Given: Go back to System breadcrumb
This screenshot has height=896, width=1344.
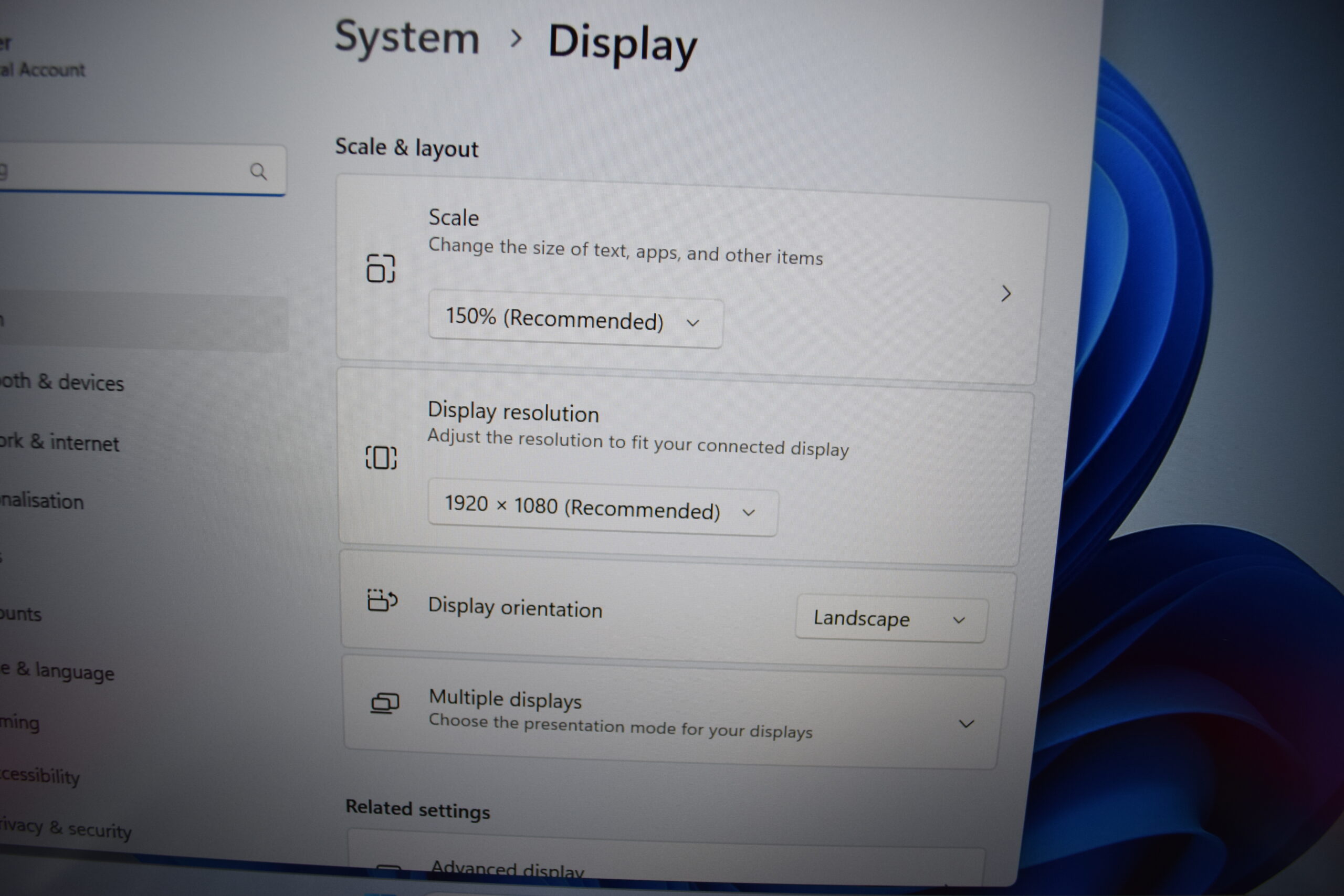Looking at the screenshot, I should click(407, 38).
